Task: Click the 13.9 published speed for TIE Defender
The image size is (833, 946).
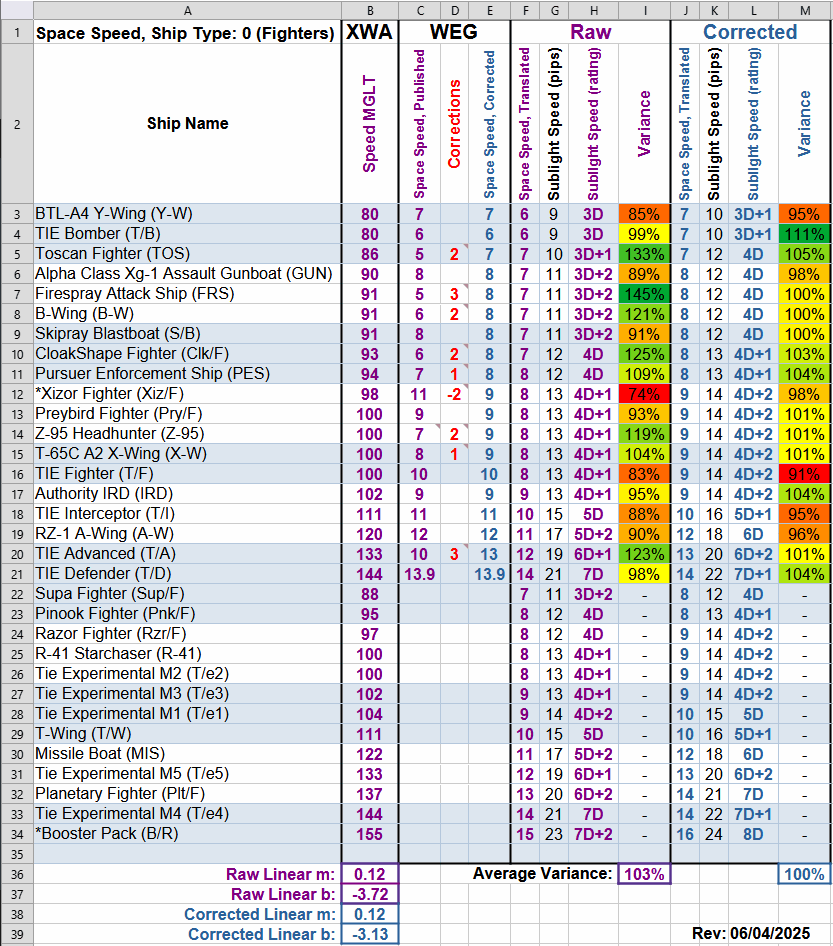Action: click(x=420, y=574)
